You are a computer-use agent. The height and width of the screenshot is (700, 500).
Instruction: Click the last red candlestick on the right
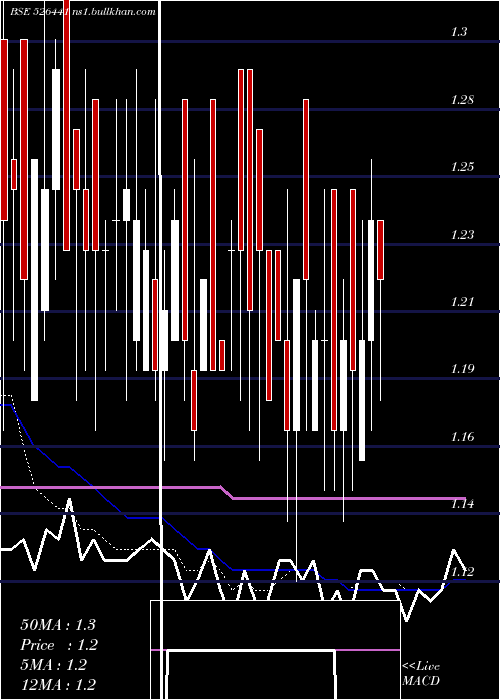click(380, 250)
